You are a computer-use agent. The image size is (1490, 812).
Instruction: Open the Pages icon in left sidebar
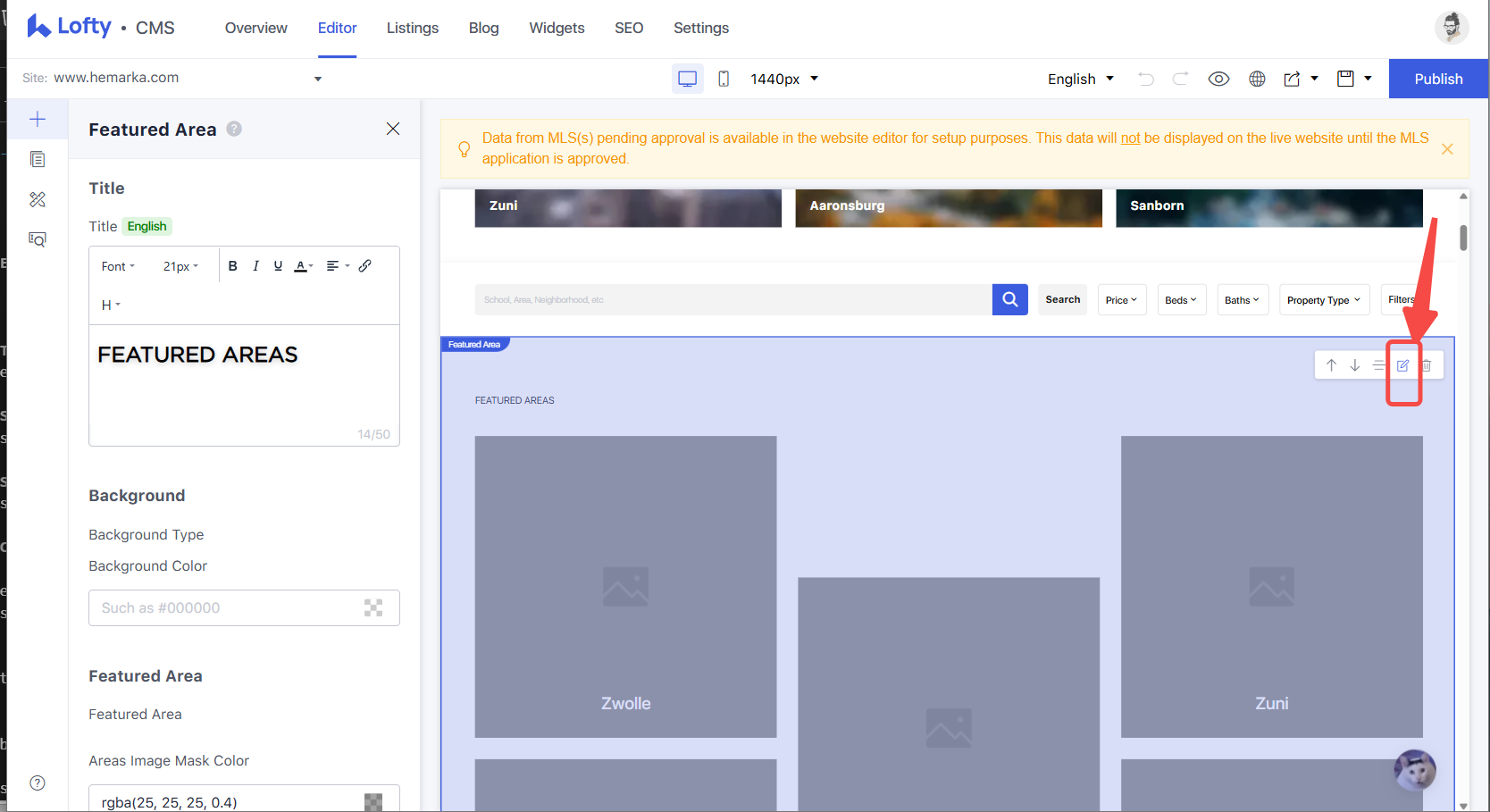pyautogui.click(x=38, y=159)
